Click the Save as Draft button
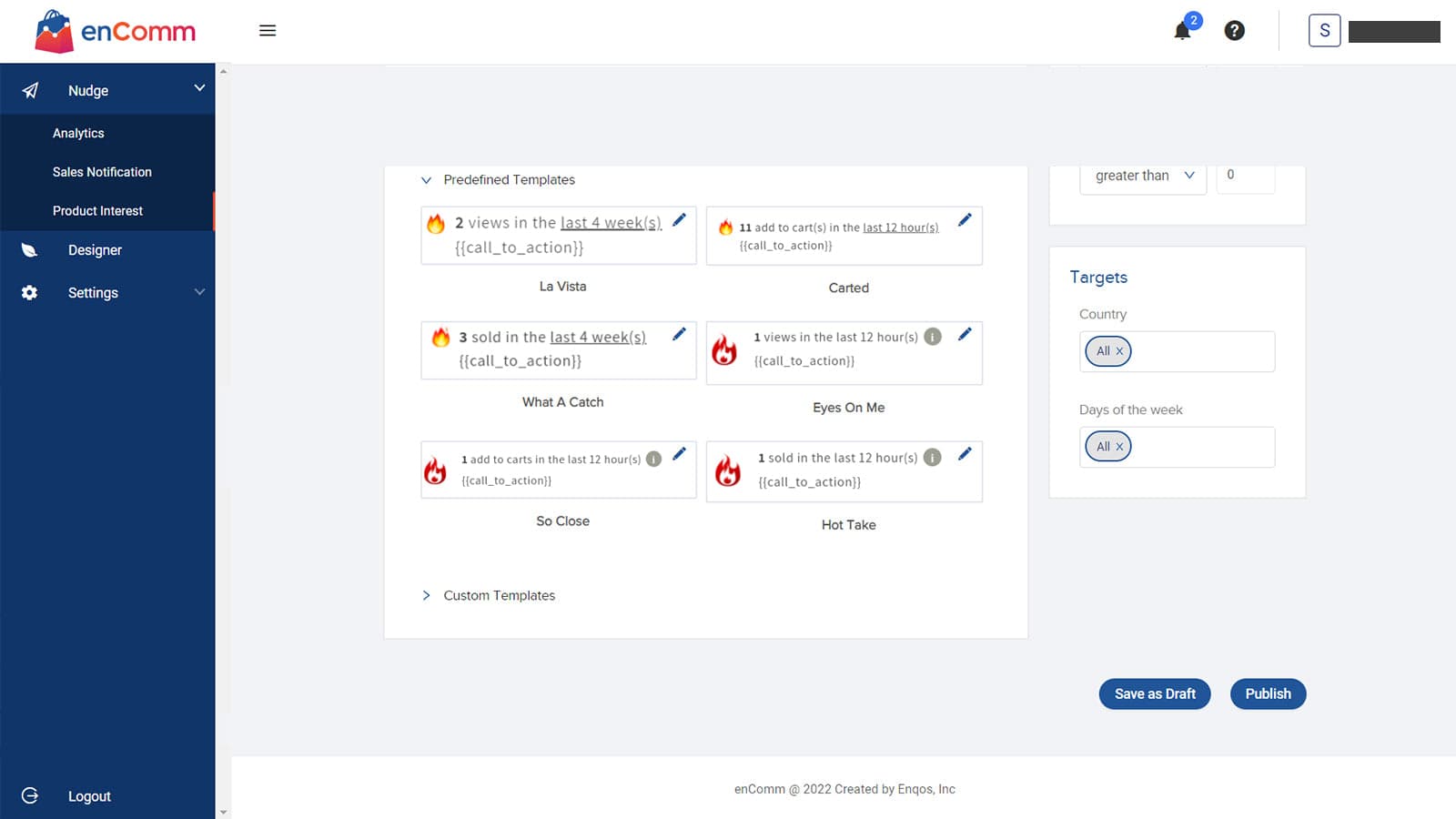Image resolution: width=1456 pixels, height=819 pixels. [1154, 693]
